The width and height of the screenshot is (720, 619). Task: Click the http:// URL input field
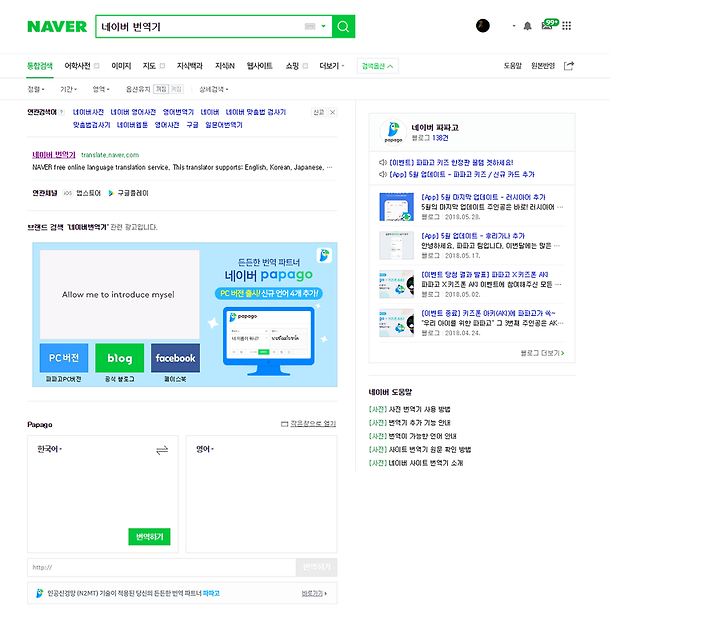tap(162, 567)
